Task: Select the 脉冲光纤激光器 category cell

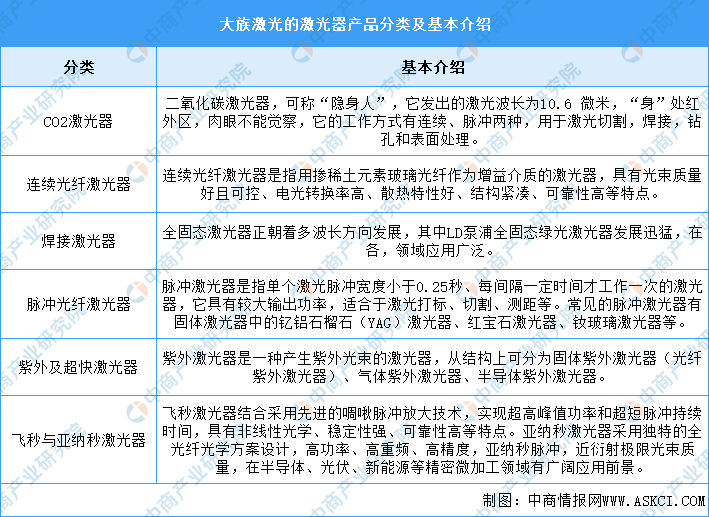Action: tap(78, 304)
